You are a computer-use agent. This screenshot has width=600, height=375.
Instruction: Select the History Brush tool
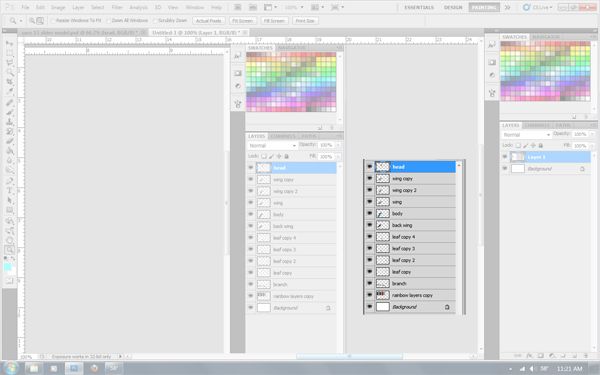pyautogui.click(x=9, y=132)
